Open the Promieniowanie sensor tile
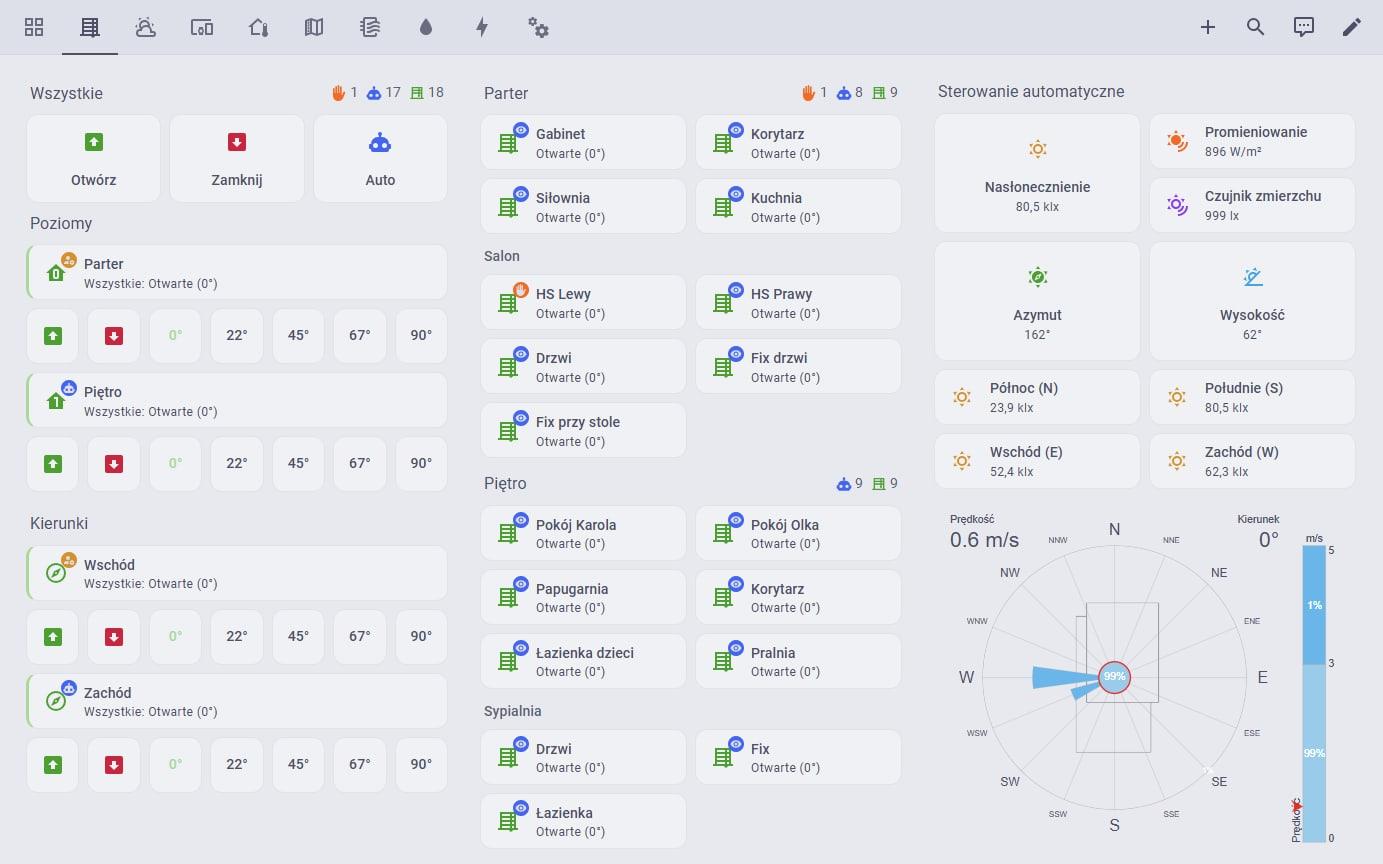Viewport: 1383px width, 864px height. coord(1252,141)
